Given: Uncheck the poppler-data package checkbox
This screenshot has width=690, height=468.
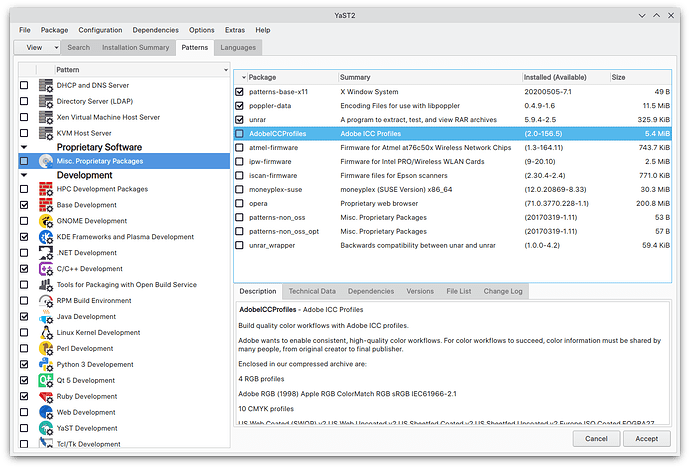Looking at the screenshot, I should (239, 106).
